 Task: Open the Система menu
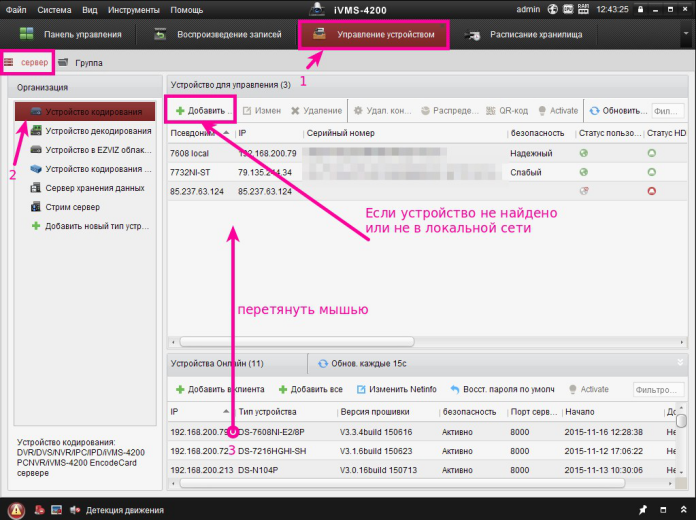pyautogui.click(x=53, y=9)
